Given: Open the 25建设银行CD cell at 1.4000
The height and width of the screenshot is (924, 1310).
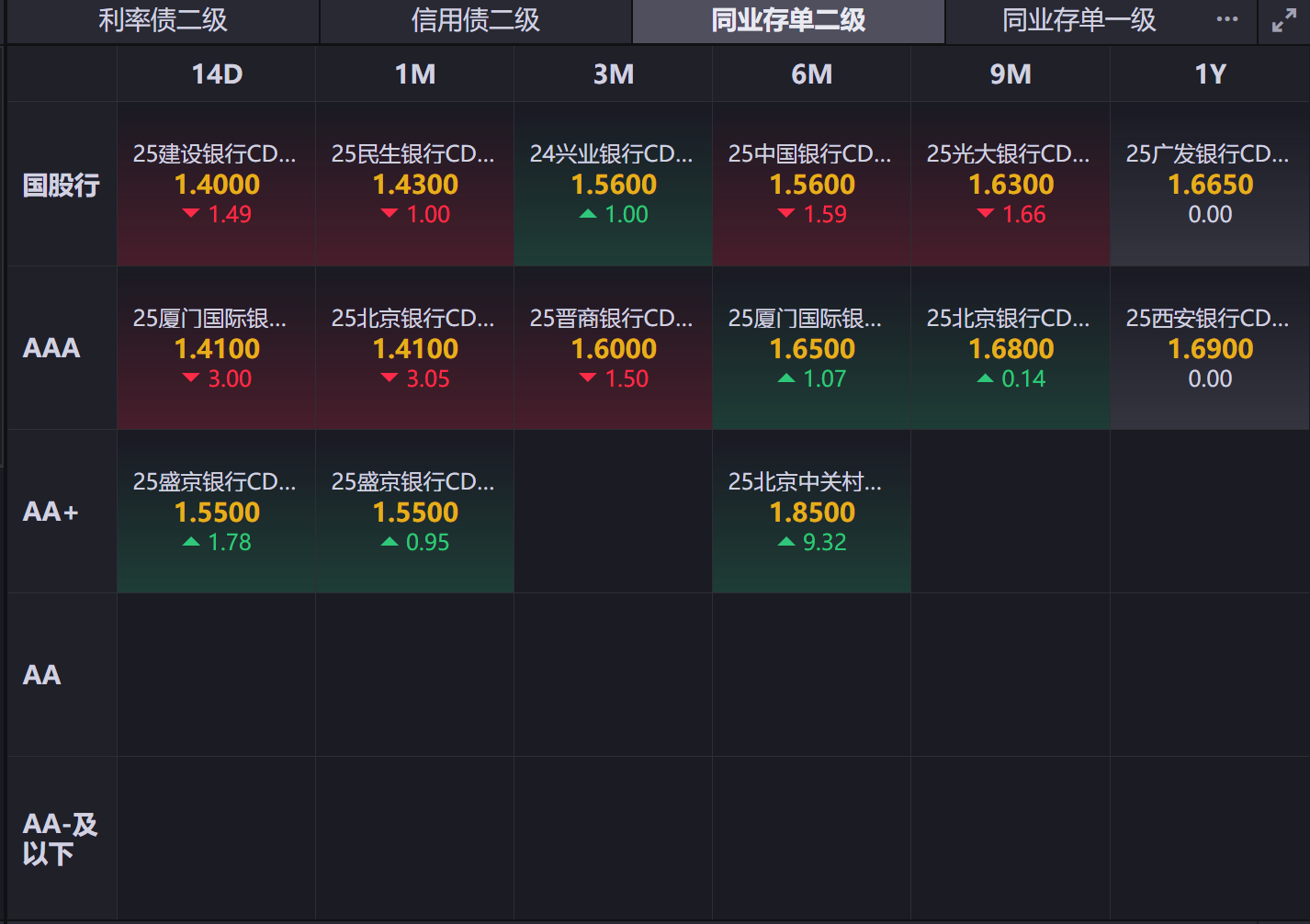Looking at the screenshot, I should pyautogui.click(x=217, y=185).
